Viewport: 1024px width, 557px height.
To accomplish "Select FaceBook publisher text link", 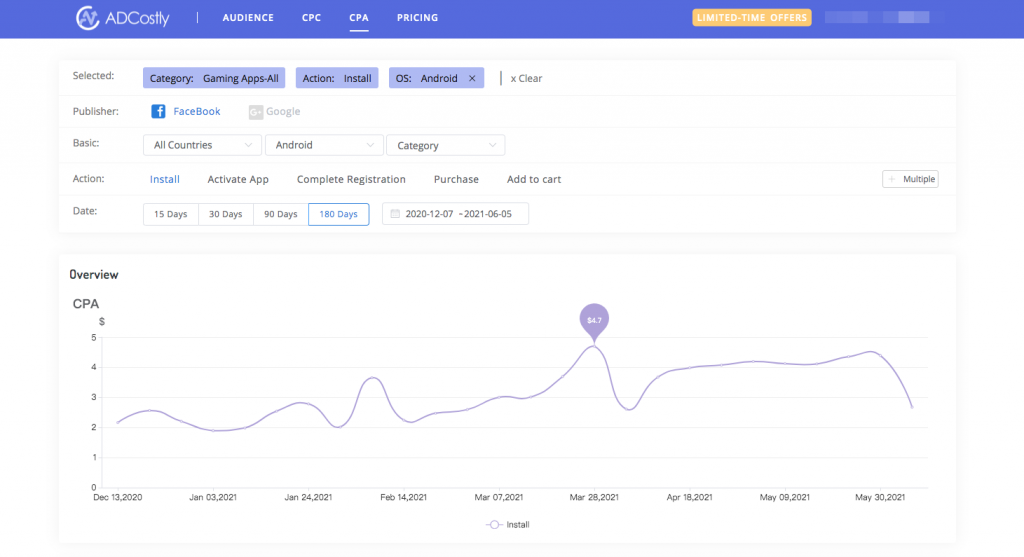I will (197, 111).
